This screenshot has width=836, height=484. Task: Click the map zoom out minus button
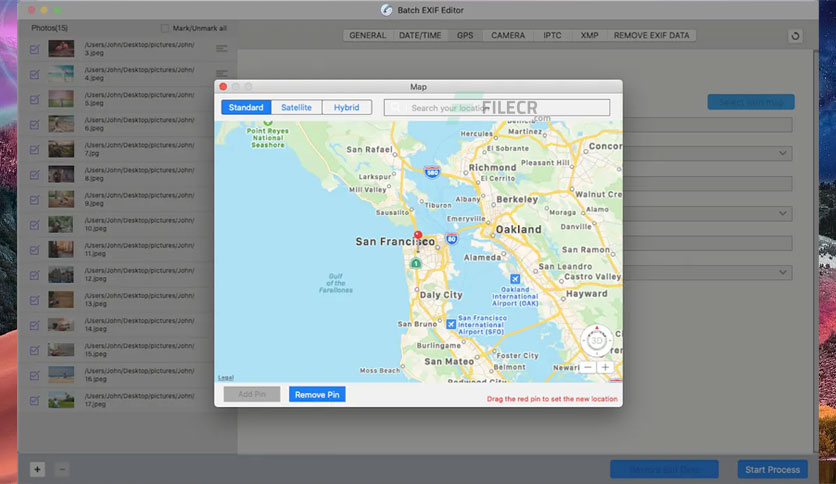(x=588, y=367)
